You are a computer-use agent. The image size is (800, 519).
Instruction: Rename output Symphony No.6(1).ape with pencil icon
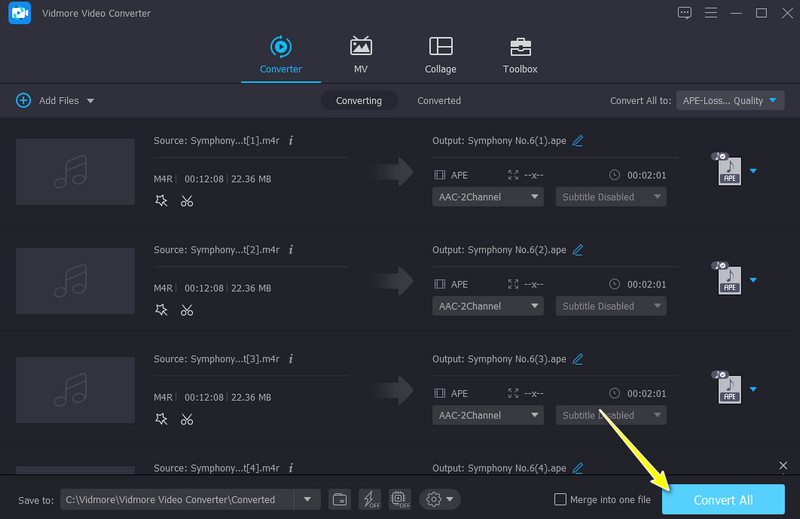click(578, 141)
